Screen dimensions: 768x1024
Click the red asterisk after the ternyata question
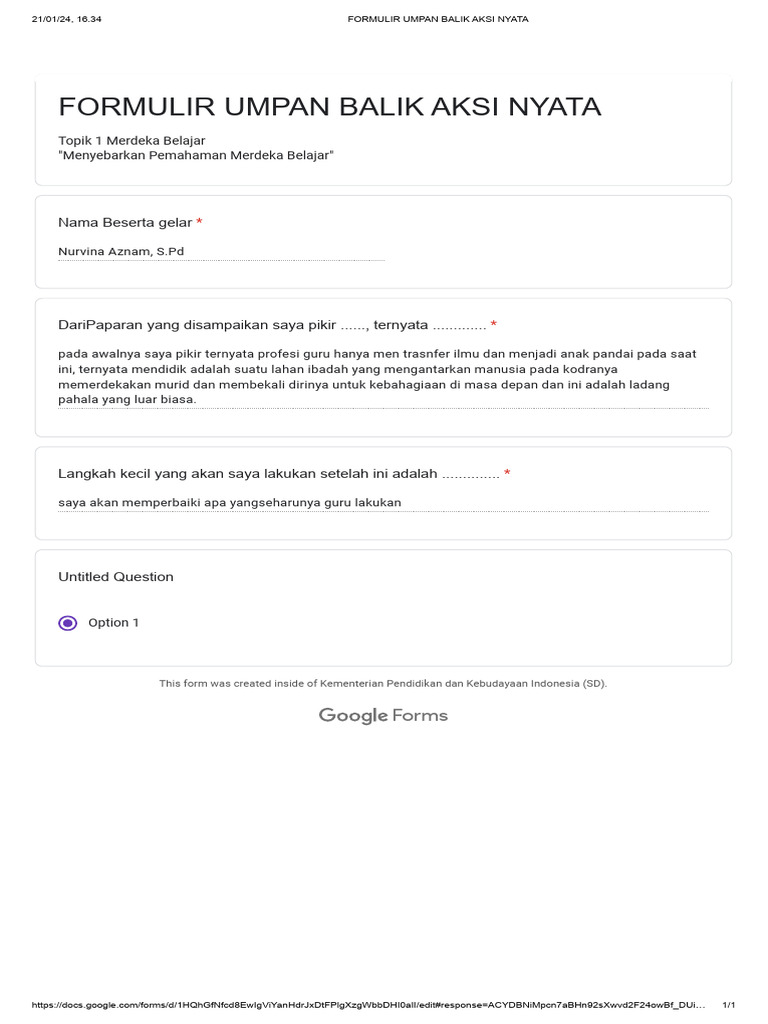tap(494, 325)
